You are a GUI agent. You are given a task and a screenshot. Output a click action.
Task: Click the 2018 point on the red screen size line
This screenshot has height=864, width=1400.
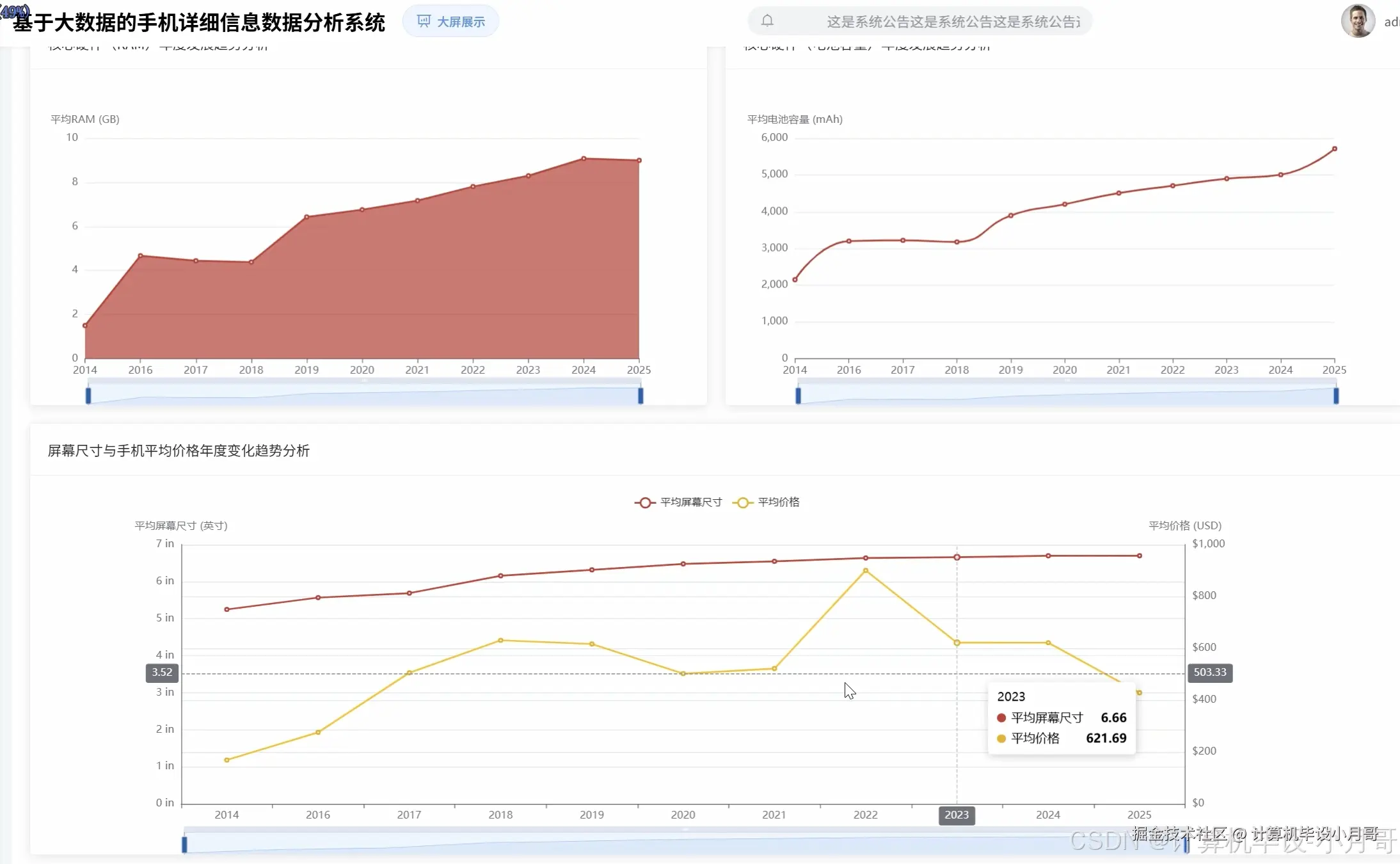coord(500,575)
